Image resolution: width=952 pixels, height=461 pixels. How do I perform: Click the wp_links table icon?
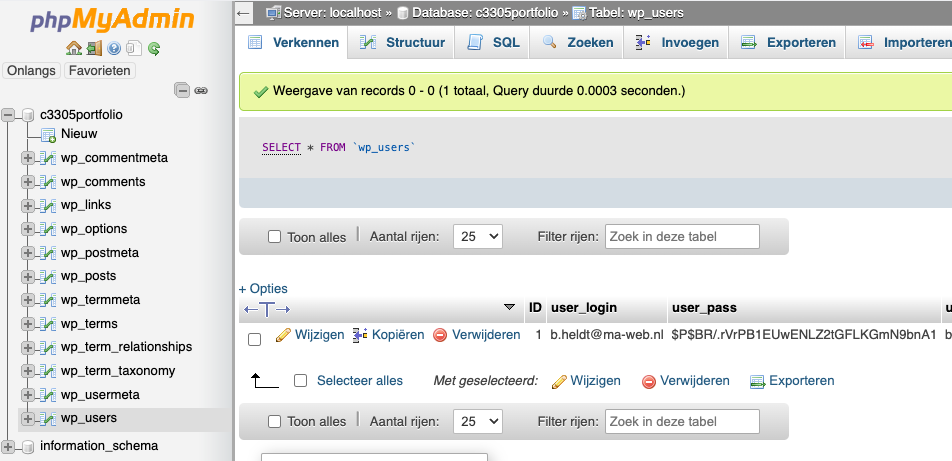point(48,205)
